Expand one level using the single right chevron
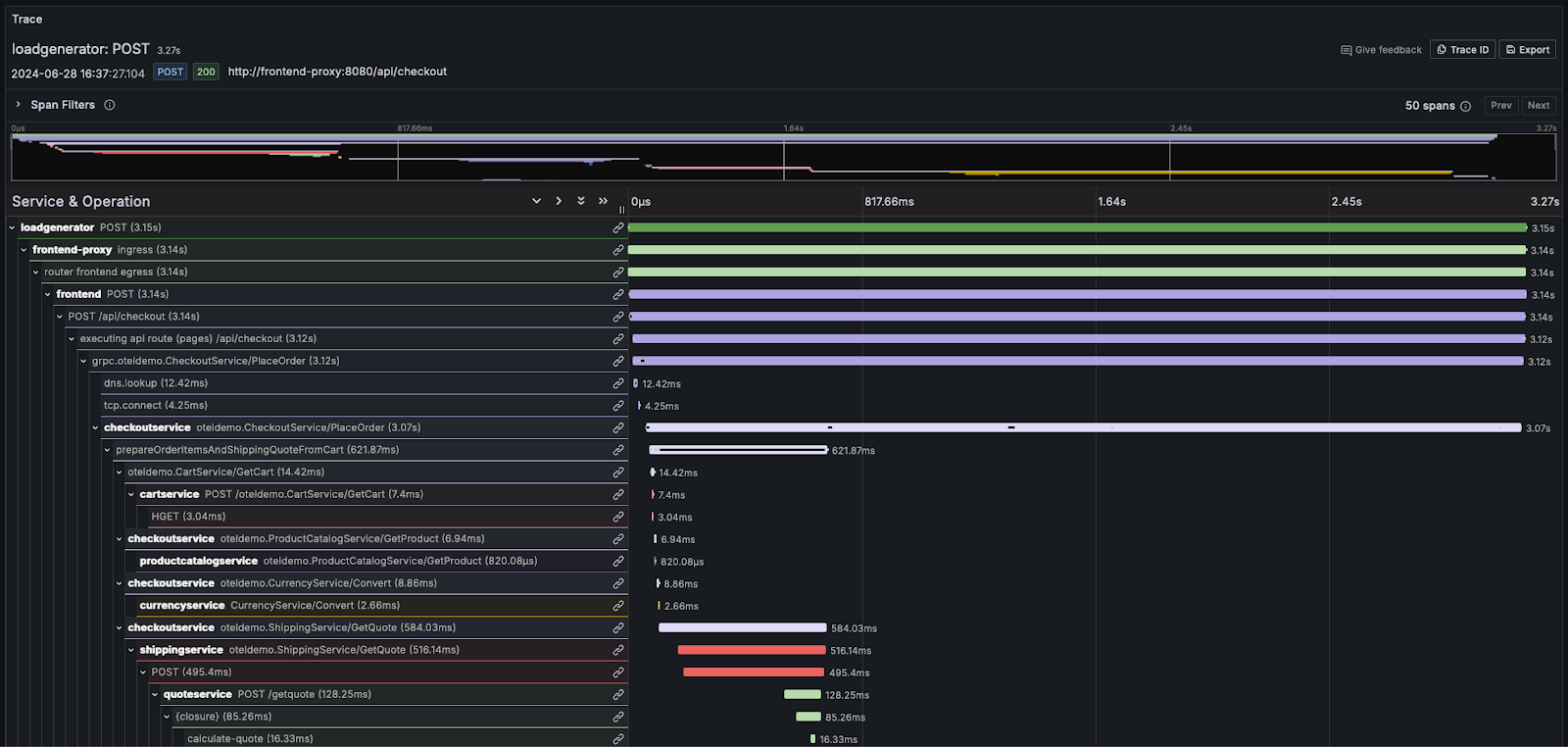 pos(559,201)
